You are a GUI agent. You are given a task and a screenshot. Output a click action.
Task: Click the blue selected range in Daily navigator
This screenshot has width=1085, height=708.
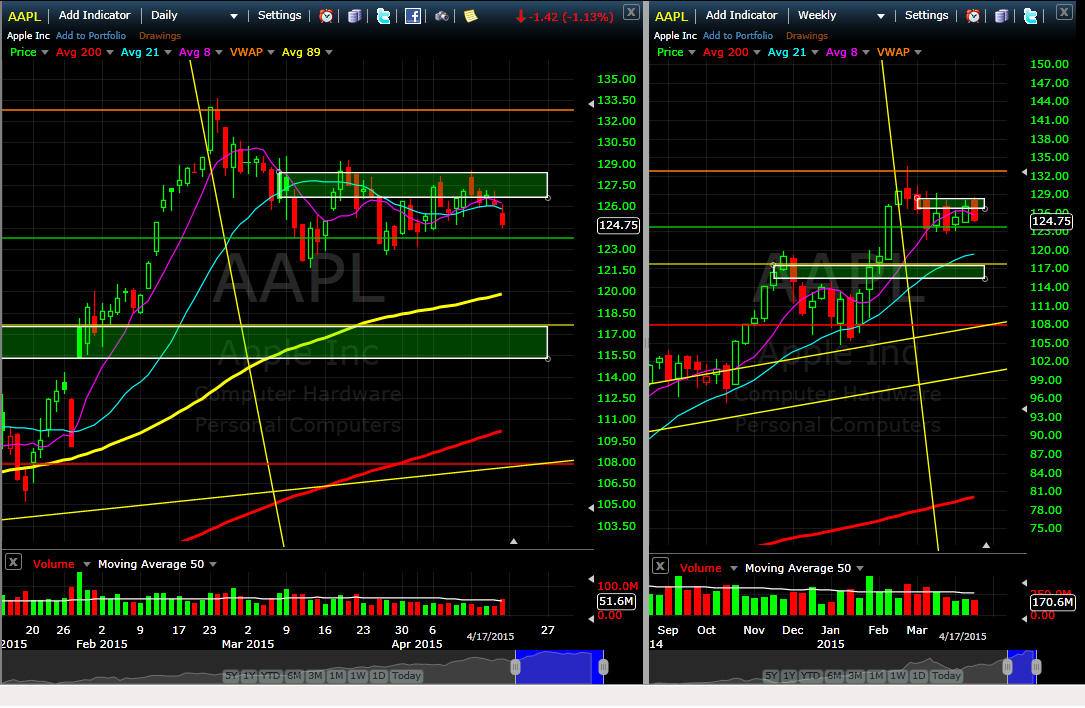(x=559, y=667)
